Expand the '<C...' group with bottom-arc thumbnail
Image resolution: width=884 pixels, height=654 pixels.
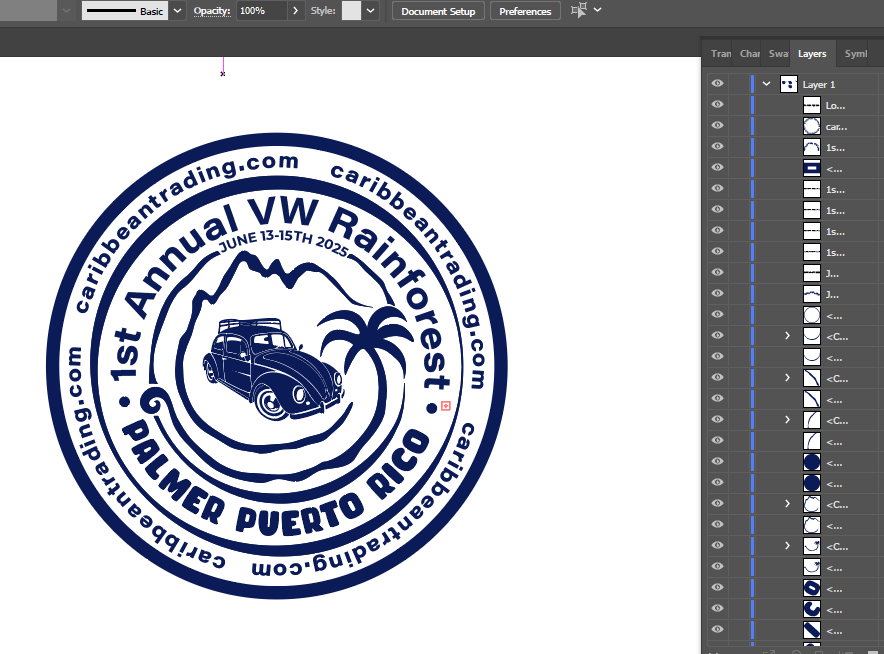788,336
